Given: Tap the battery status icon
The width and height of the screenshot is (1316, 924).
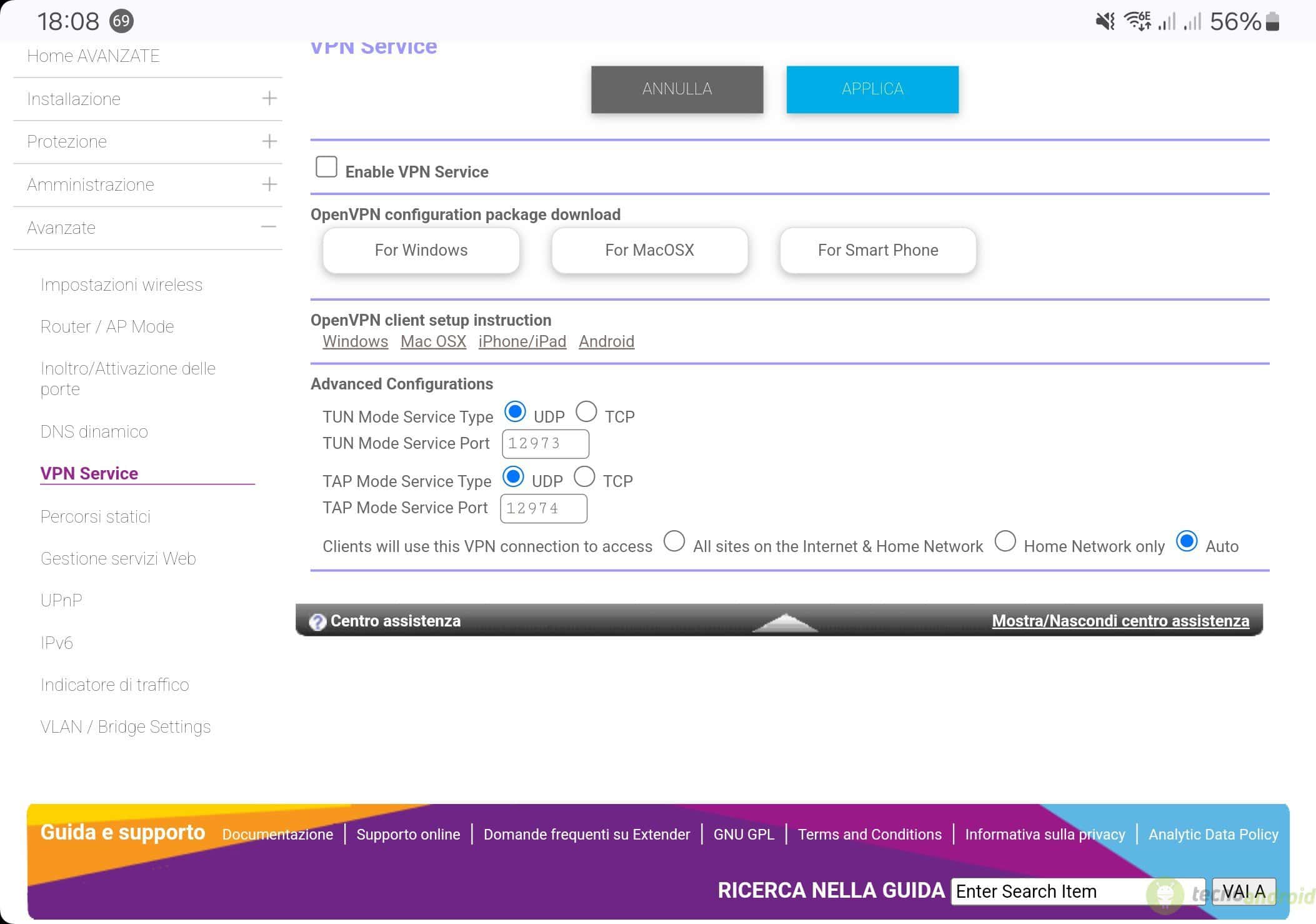Looking at the screenshot, I should [x=1272, y=22].
